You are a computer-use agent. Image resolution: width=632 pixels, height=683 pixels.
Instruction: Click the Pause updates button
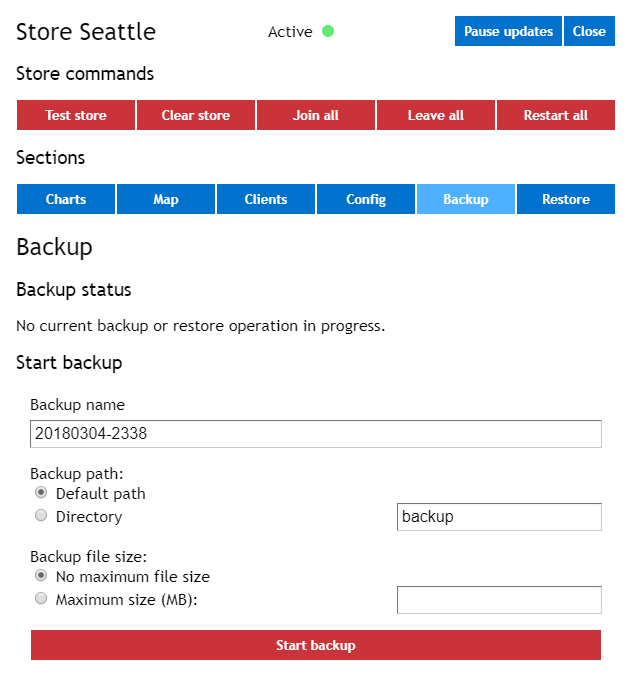click(x=508, y=31)
